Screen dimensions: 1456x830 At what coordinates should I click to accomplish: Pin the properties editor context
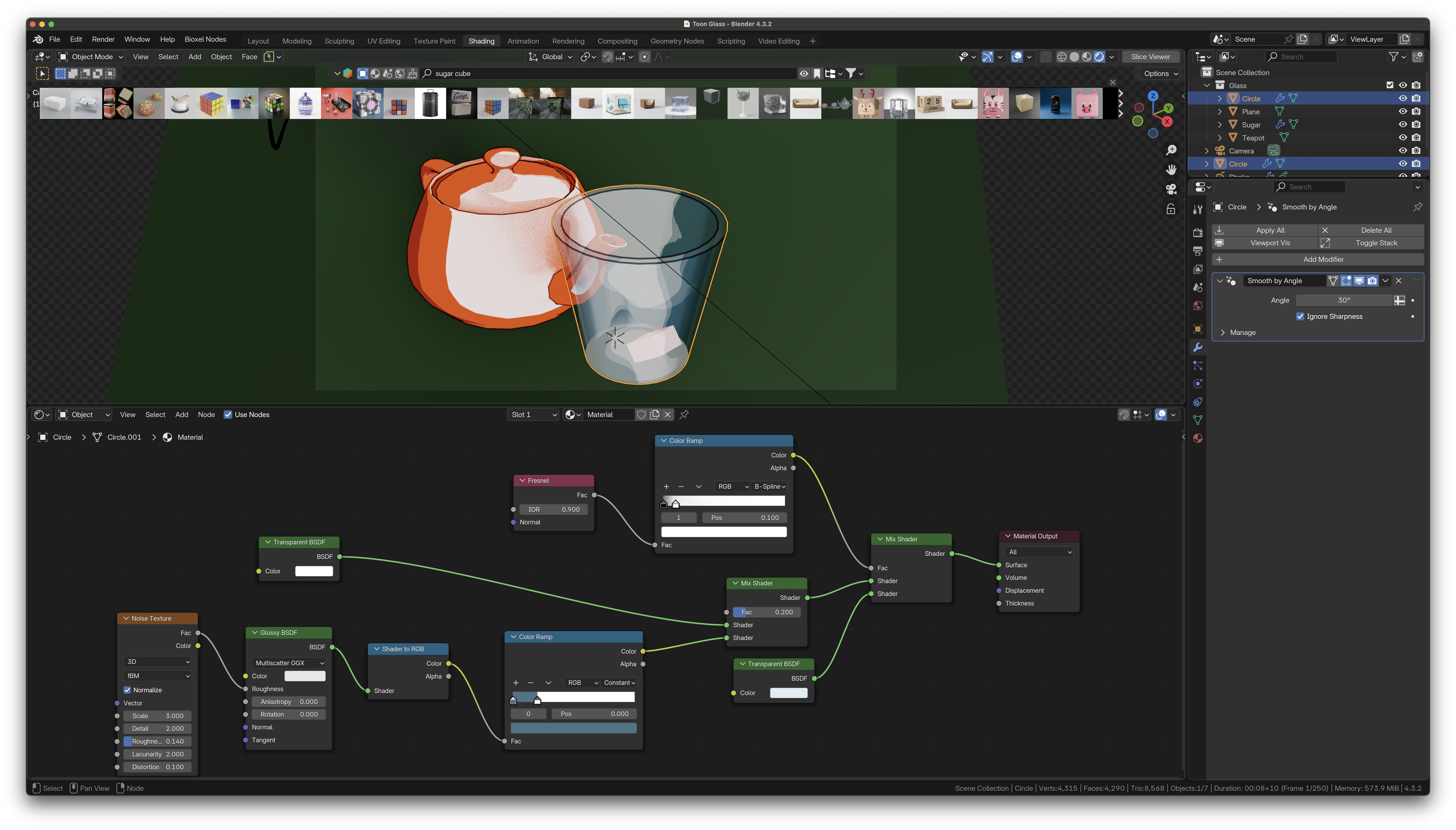pyautogui.click(x=1417, y=207)
